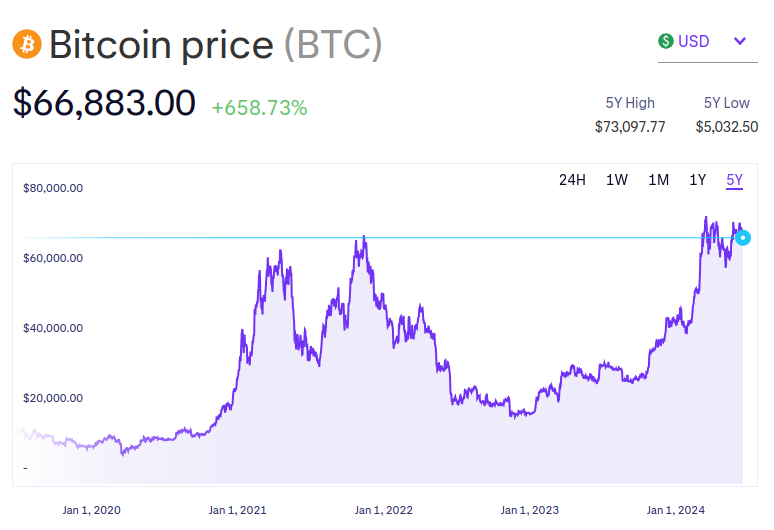Show the 1M price chart
This screenshot has width=774, height=530.
658,180
